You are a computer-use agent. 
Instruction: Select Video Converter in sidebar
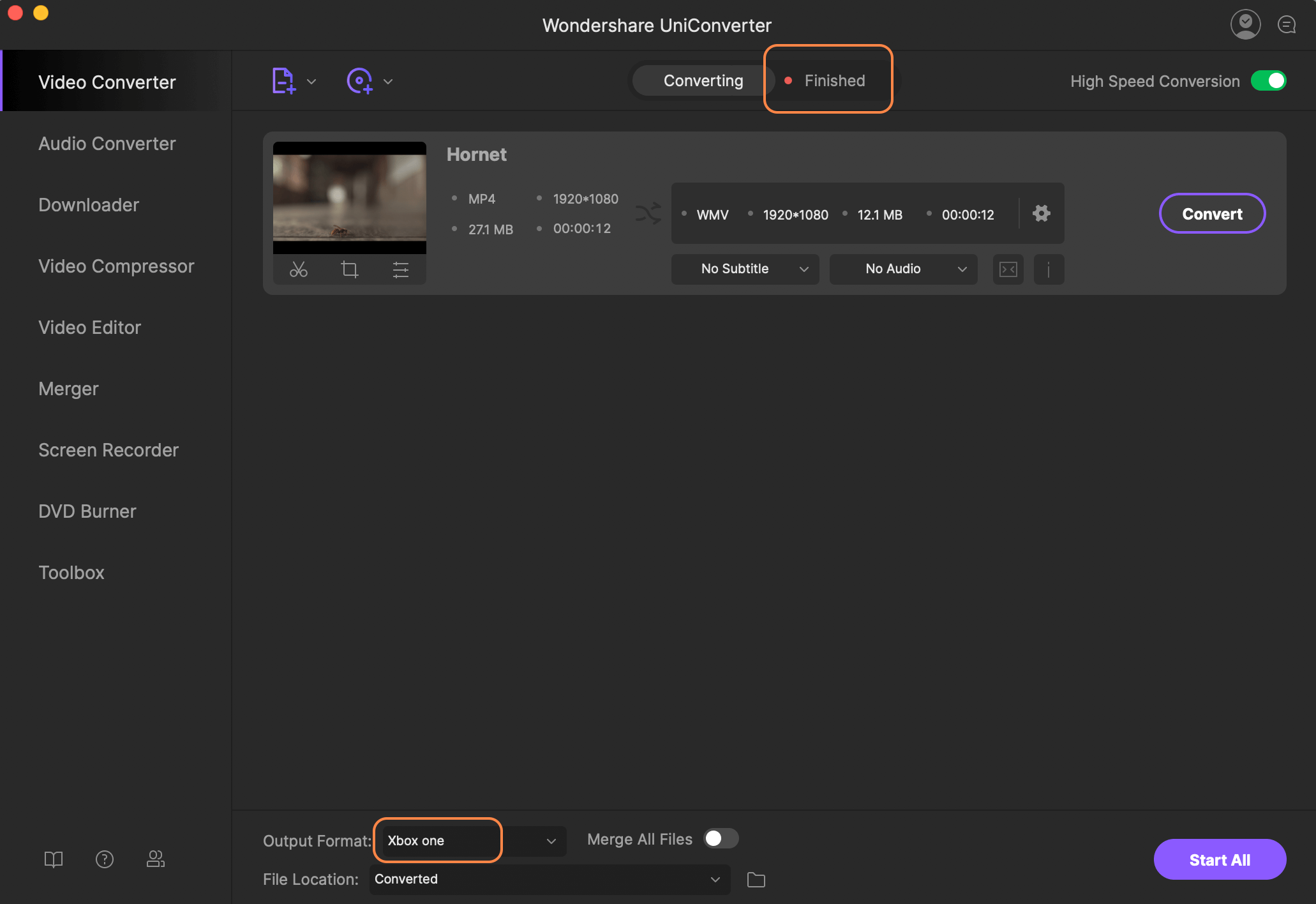coord(116,82)
